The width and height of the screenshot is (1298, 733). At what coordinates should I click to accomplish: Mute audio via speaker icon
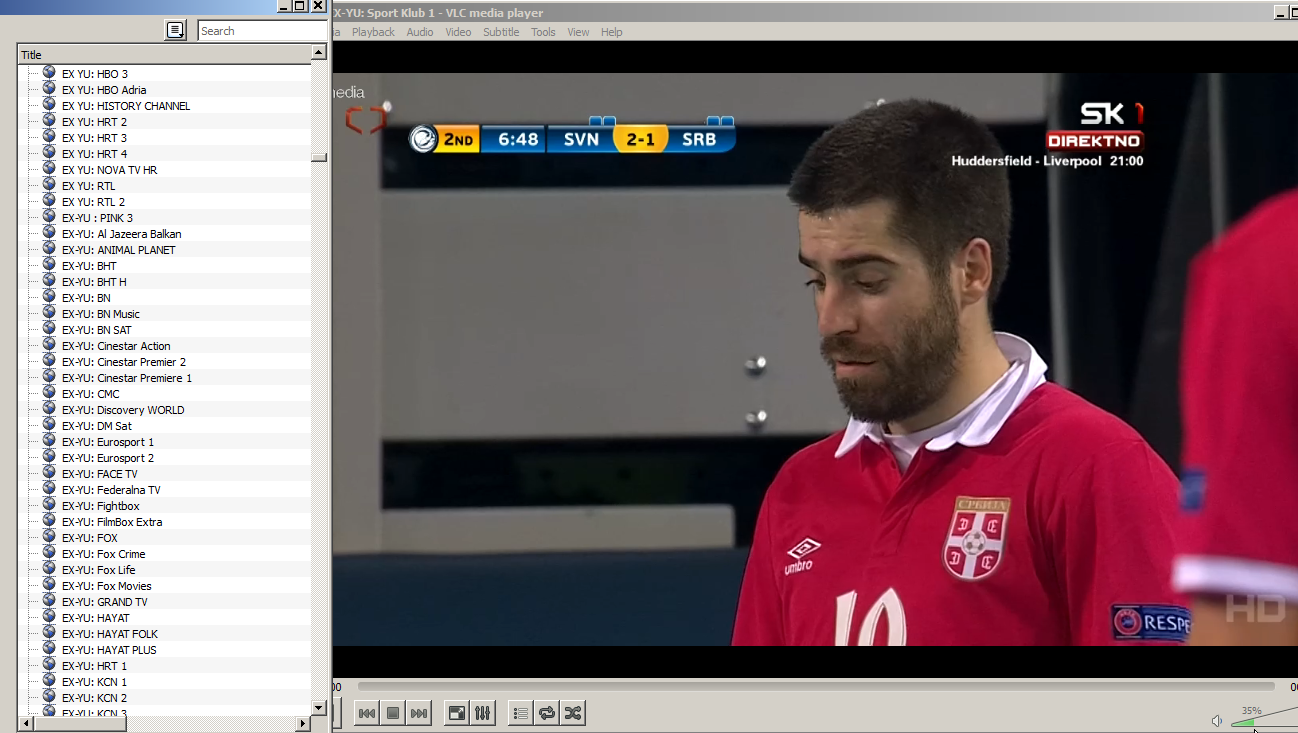click(1217, 720)
